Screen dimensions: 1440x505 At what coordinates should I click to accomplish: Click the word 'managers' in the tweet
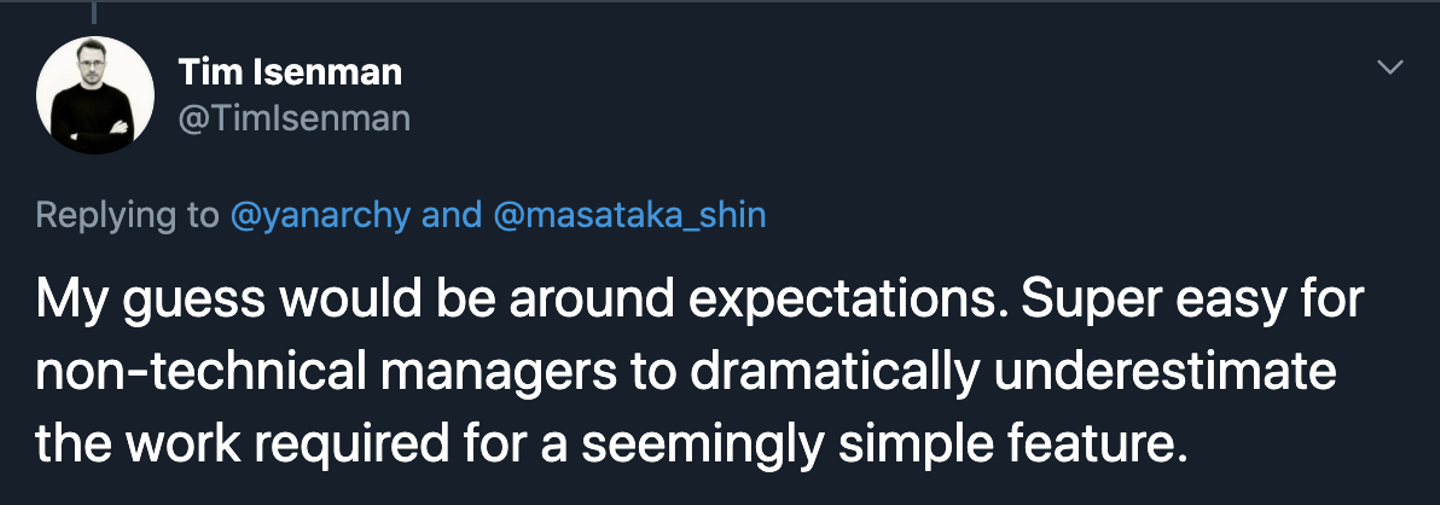point(498,372)
